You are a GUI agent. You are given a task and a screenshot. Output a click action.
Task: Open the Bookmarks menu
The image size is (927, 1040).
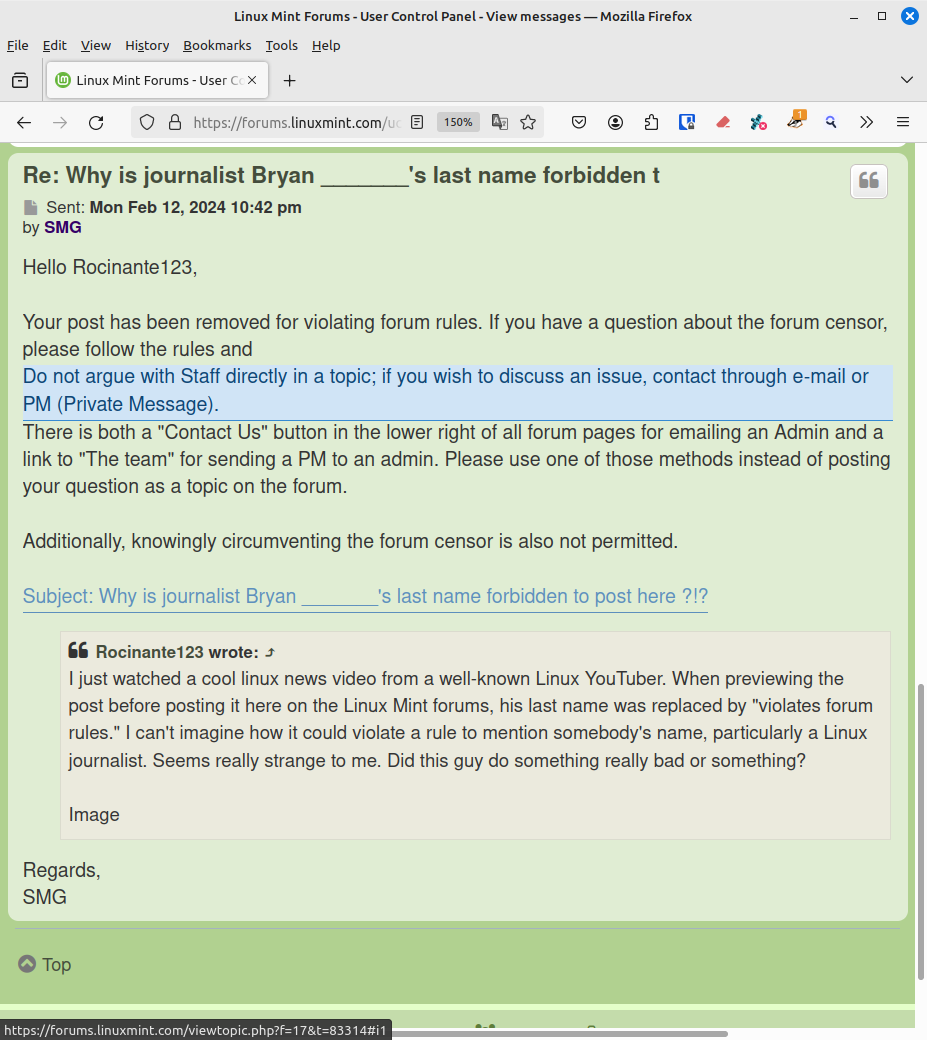217,45
